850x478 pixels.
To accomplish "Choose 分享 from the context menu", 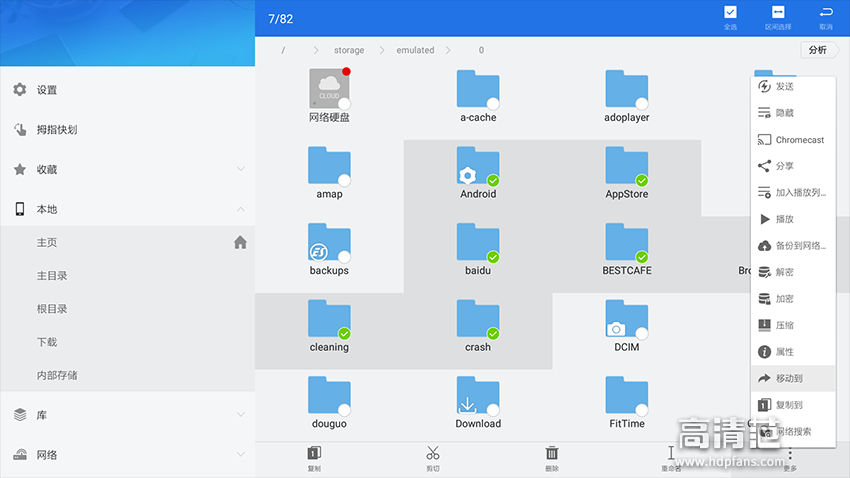I will pos(793,166).
